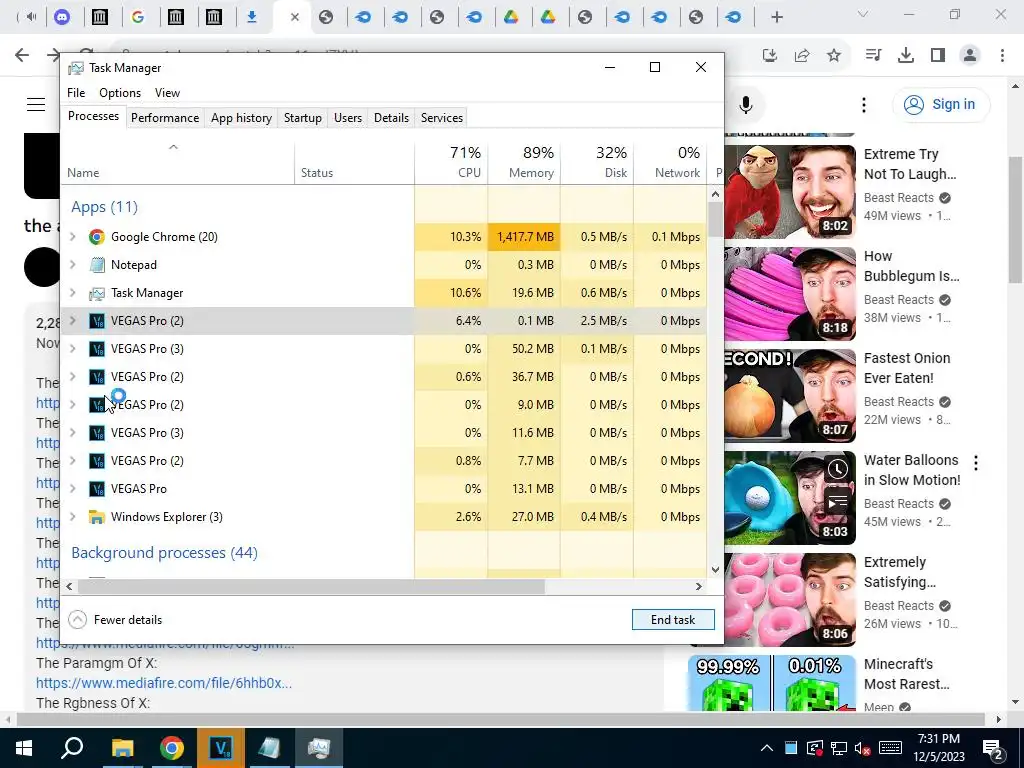This screenshot has height=768, width=1024.
Task: Click the Task Manager vertical scrollbar down arrow
Action: [715, 569]
